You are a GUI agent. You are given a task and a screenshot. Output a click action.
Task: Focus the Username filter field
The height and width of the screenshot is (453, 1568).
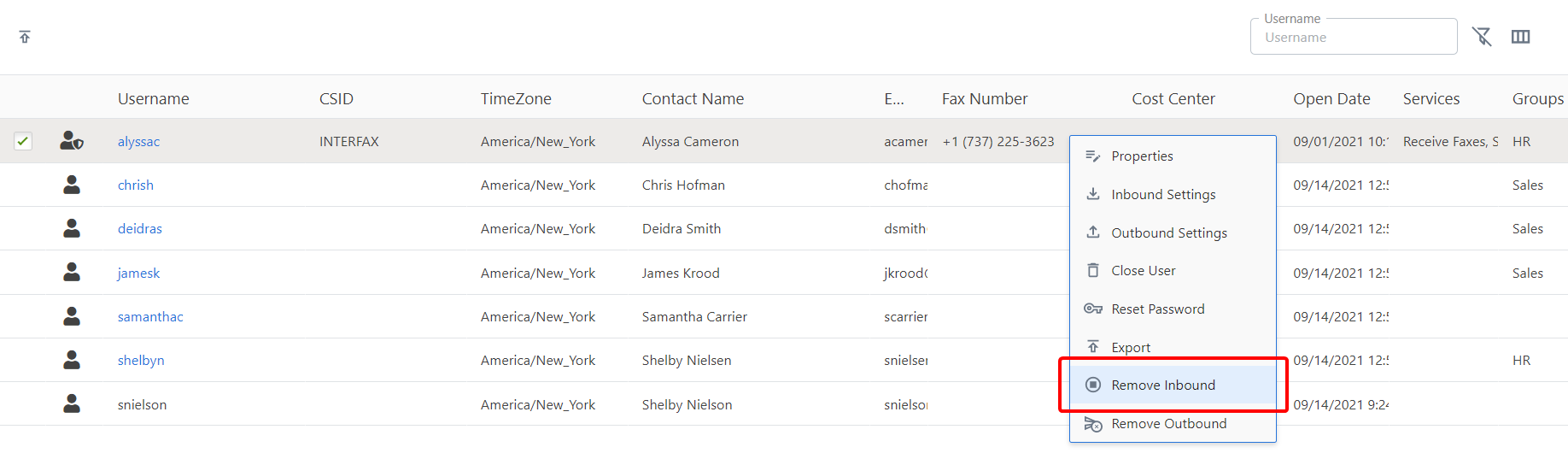click(x=1353, y=38)
